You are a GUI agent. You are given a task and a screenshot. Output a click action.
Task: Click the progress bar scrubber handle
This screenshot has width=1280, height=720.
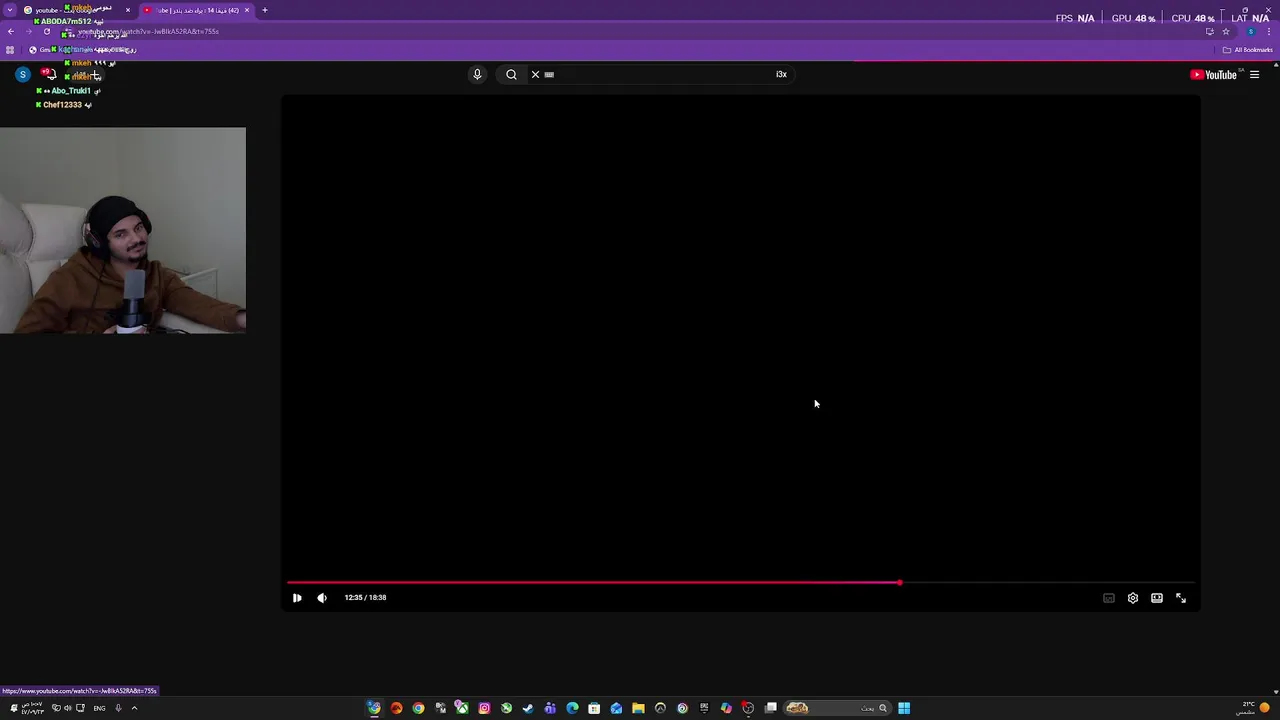[899, 582]
